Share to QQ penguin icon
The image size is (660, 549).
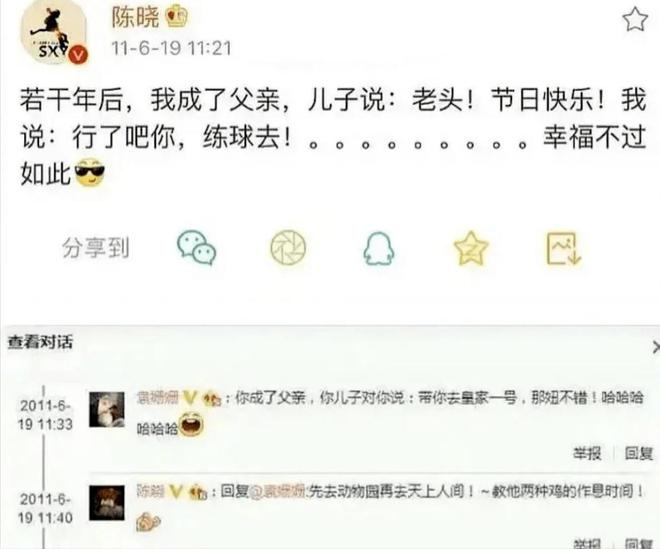379,248
